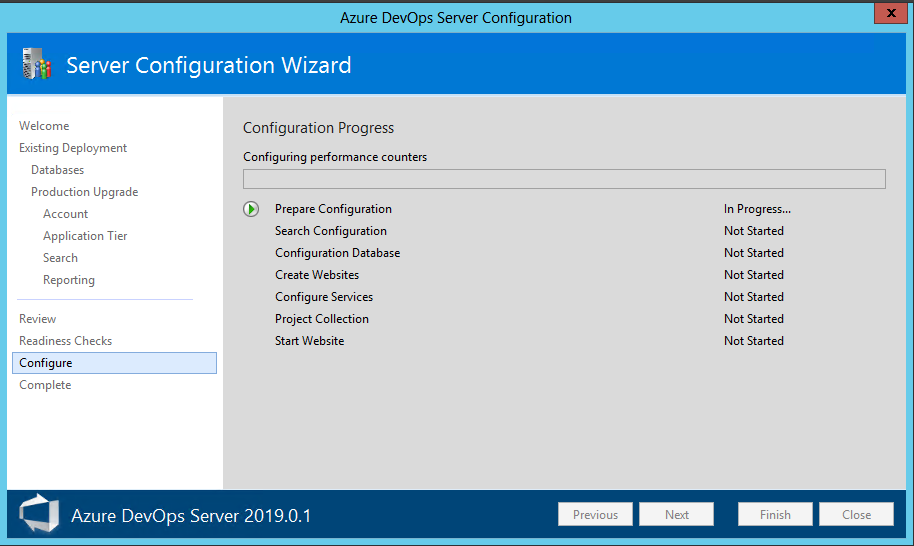The height and width of the screenshot is (546, 914).
Task: Select Production Upgrade in navigation
Action: click(x=84, y=192)
